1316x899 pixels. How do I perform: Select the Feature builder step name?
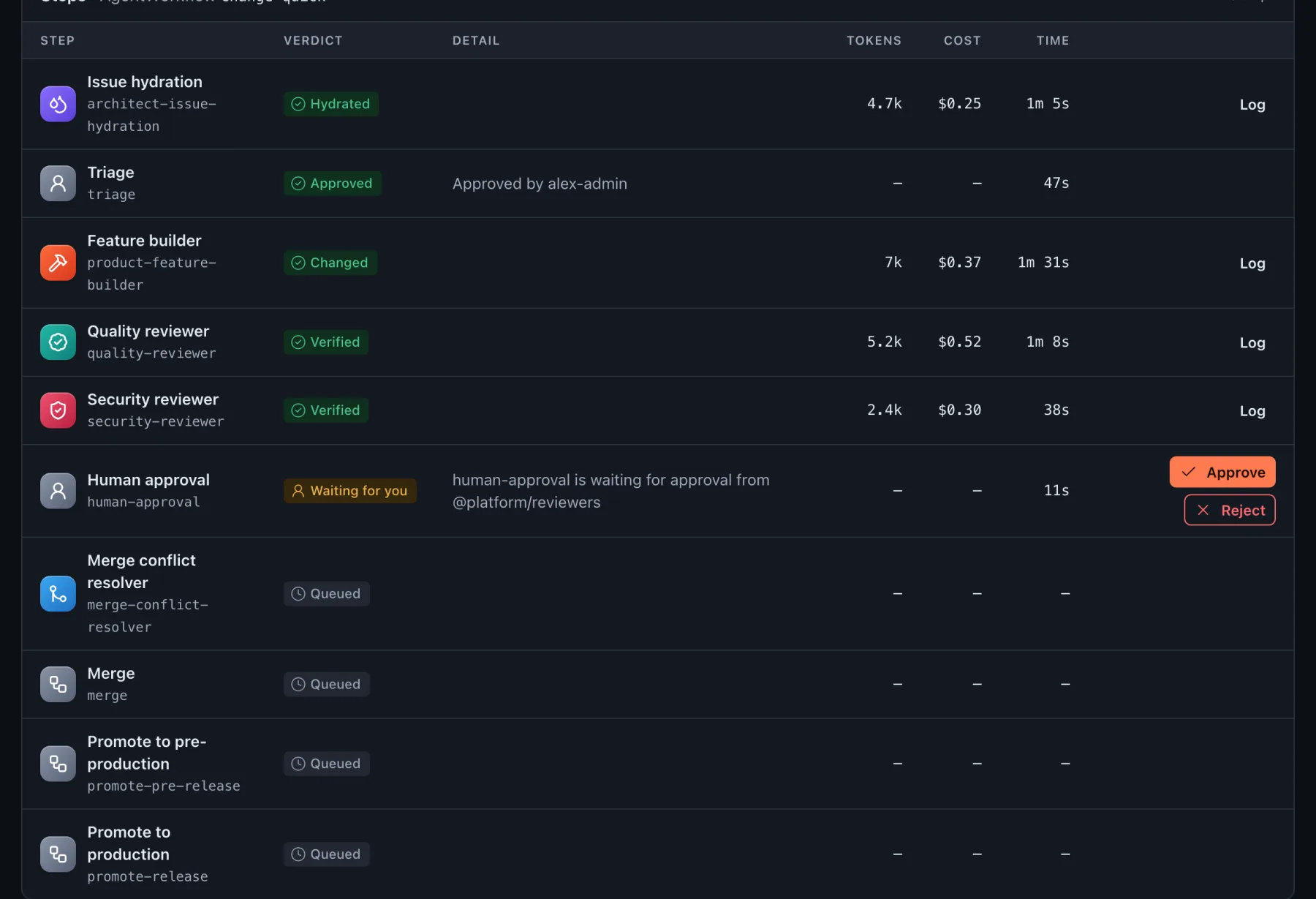[x=144, y=241]
